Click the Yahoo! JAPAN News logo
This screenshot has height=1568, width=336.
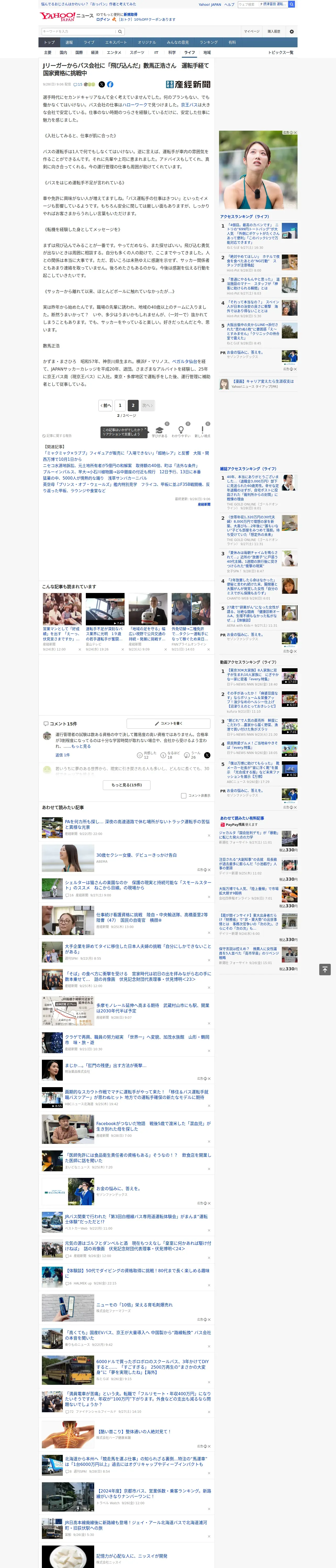66,16
